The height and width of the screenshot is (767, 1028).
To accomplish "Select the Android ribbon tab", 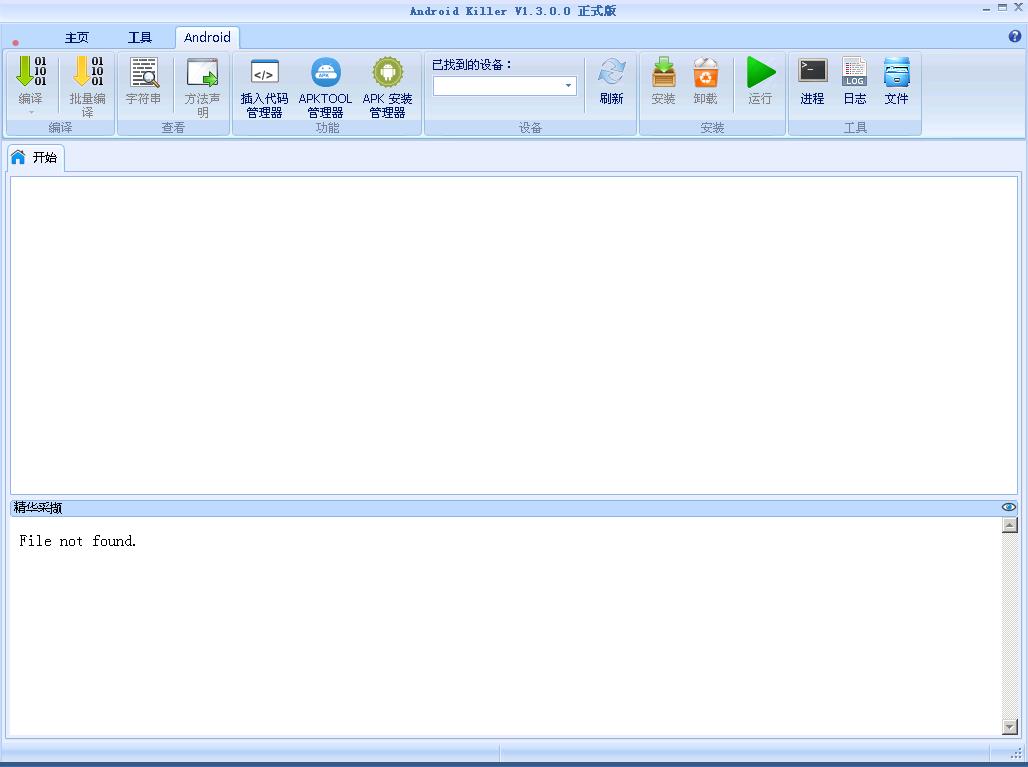I will click(207, 37).
